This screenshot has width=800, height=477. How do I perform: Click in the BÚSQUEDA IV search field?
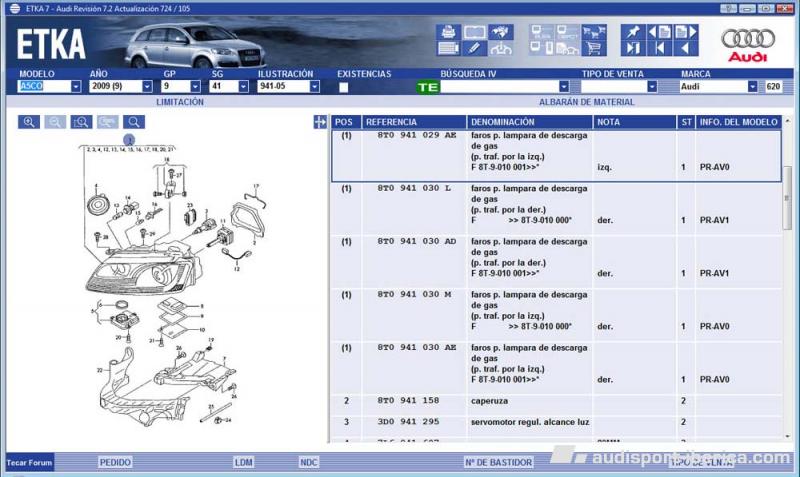click(x=499, y=87)
